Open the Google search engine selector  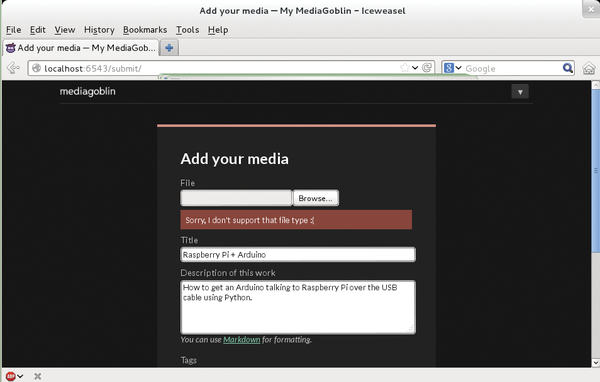(452, 68)
